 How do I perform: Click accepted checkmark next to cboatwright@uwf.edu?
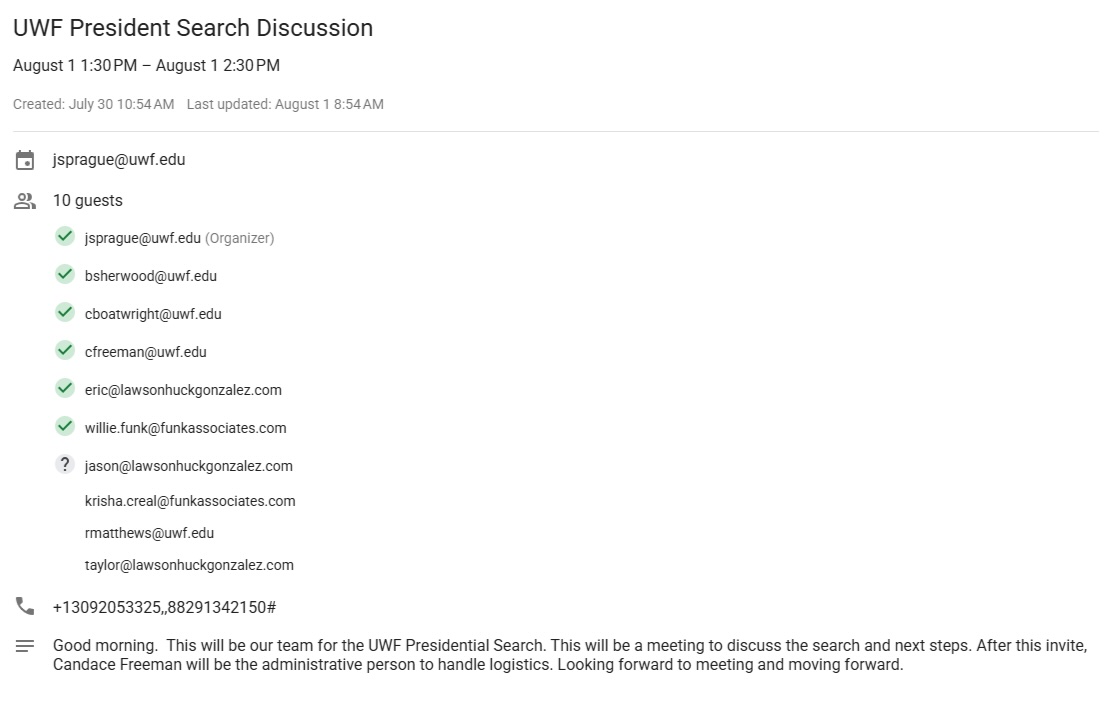(x=65, y=312)
